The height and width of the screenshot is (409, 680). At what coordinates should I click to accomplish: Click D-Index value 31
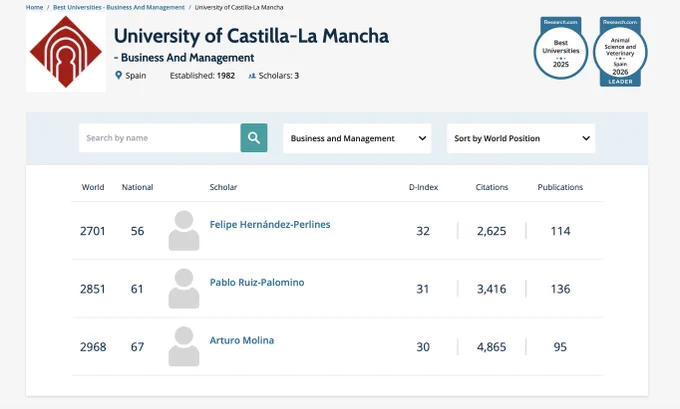click(x=423, y=289)
